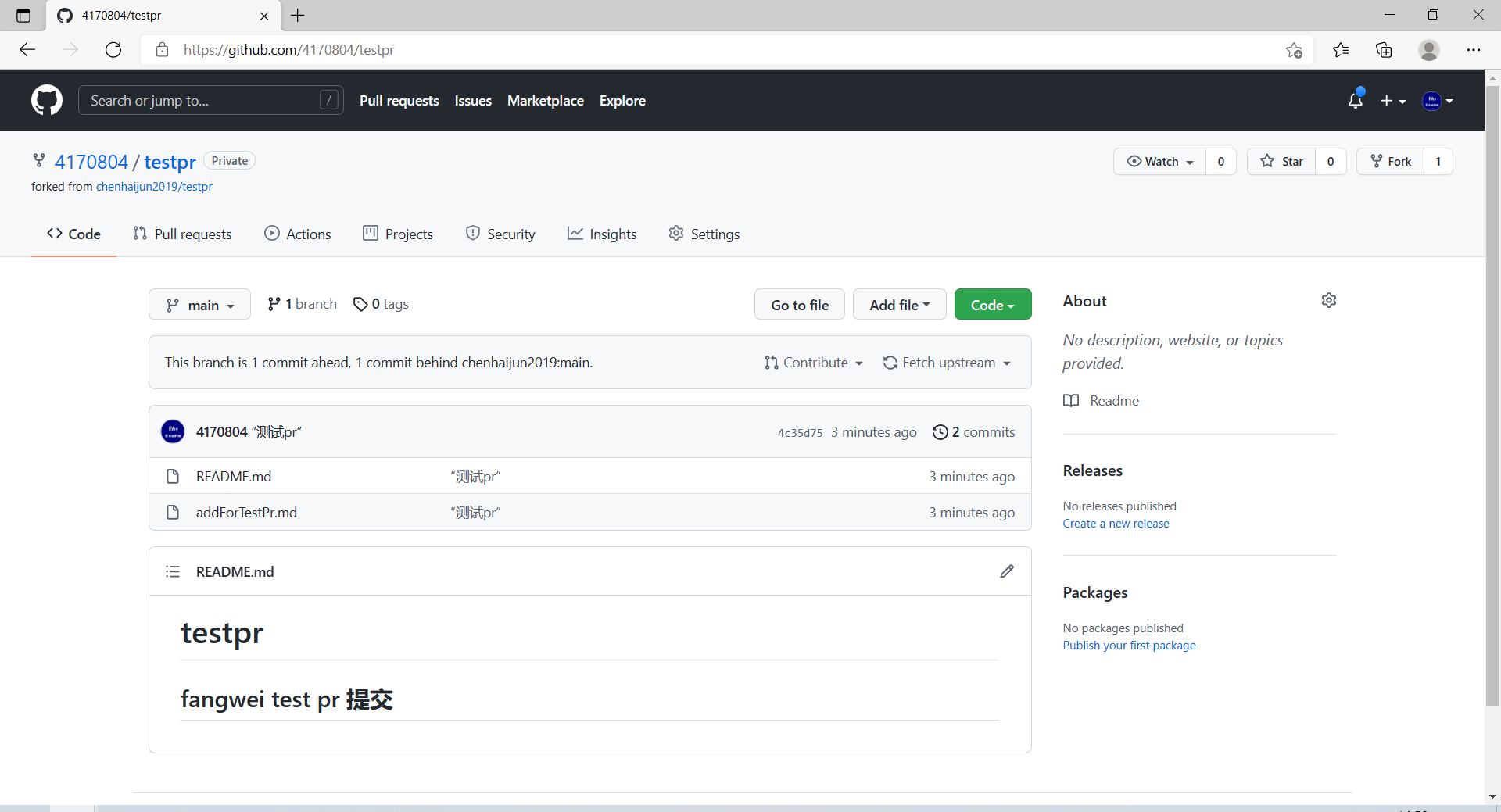Click README.md file row icon
Image resolution: width=1501 pixels, height=812 pixels.
tap(173, 476)
